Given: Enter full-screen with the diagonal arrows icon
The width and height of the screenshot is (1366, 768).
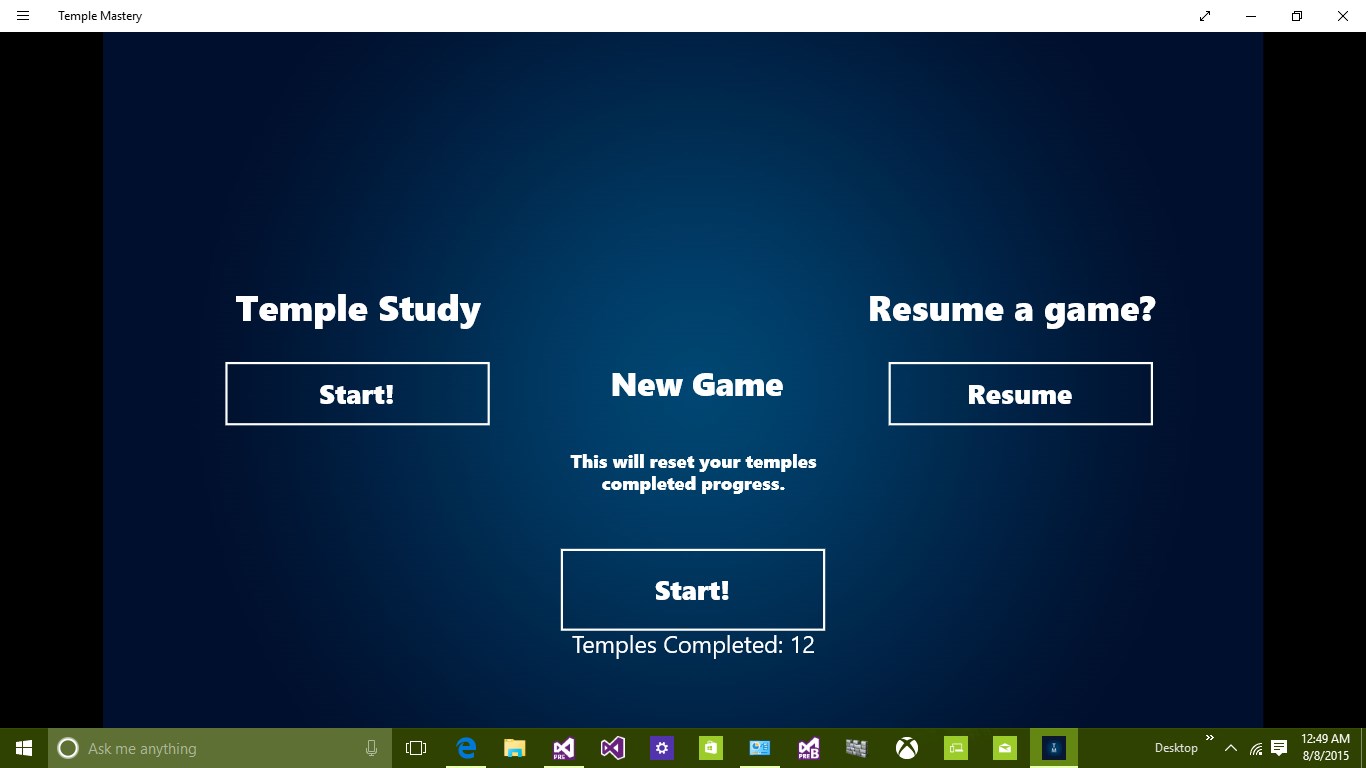Looking at the screenshot, I should click(1205, 16).
